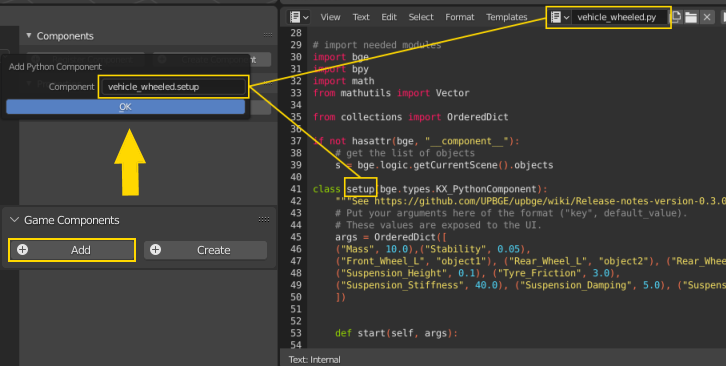The width and height of the screenshot is (726, 366).
Task: Click the line containing "Mass", 10.0
Action: (x=433, y=250)
